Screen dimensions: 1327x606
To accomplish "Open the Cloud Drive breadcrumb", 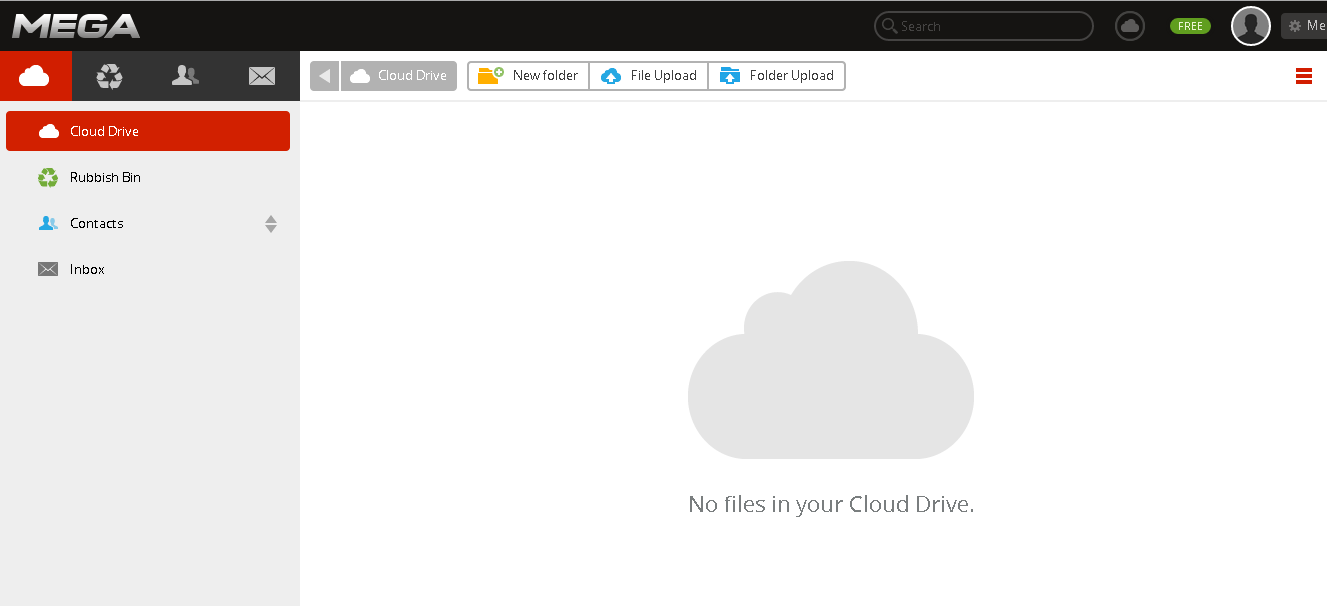I will [x=398, y=75].
